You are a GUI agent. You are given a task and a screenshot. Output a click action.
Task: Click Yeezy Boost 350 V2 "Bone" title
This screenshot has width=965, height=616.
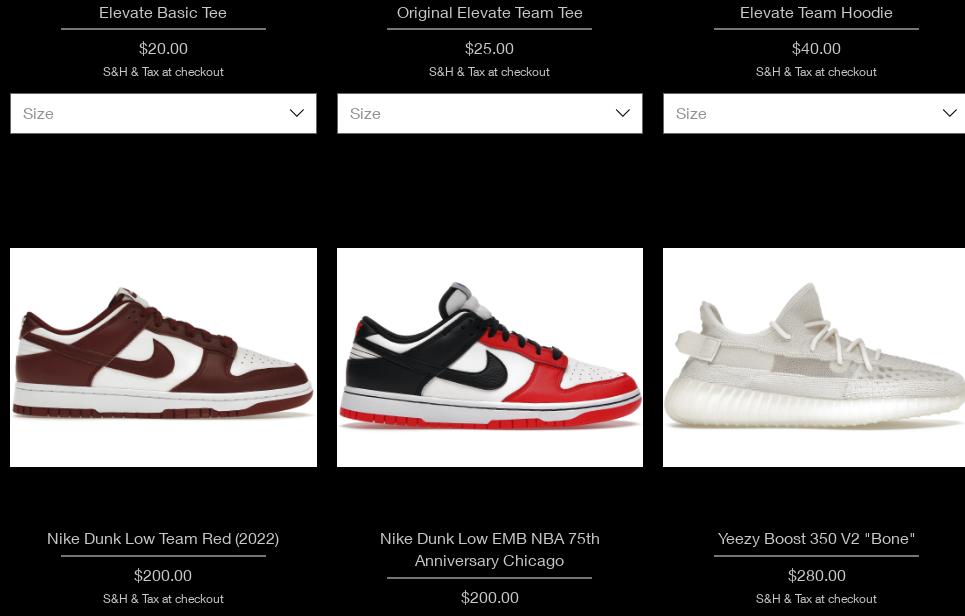point(816,539)
